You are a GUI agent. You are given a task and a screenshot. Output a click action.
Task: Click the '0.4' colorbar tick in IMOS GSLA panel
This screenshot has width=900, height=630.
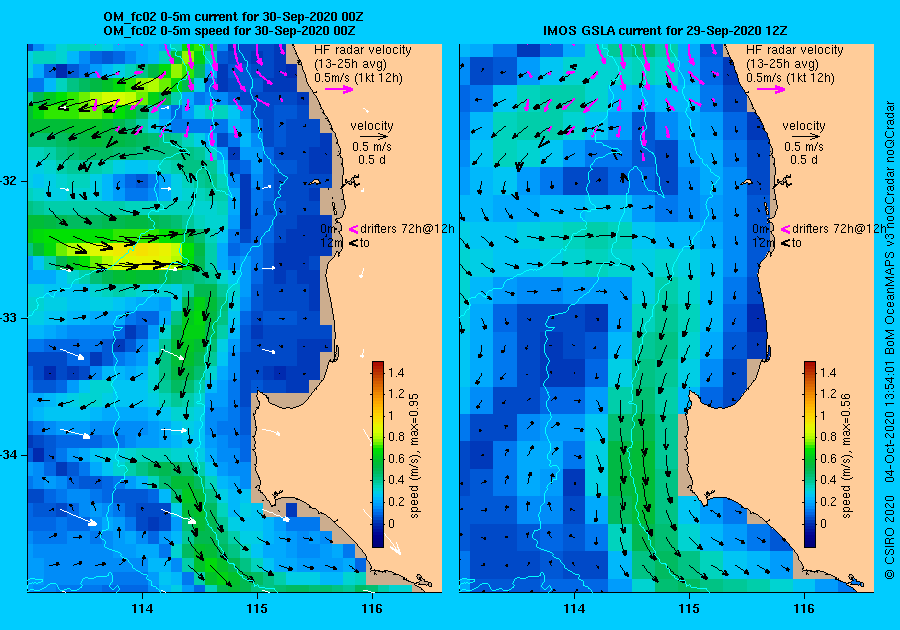(x=828, y=480)
